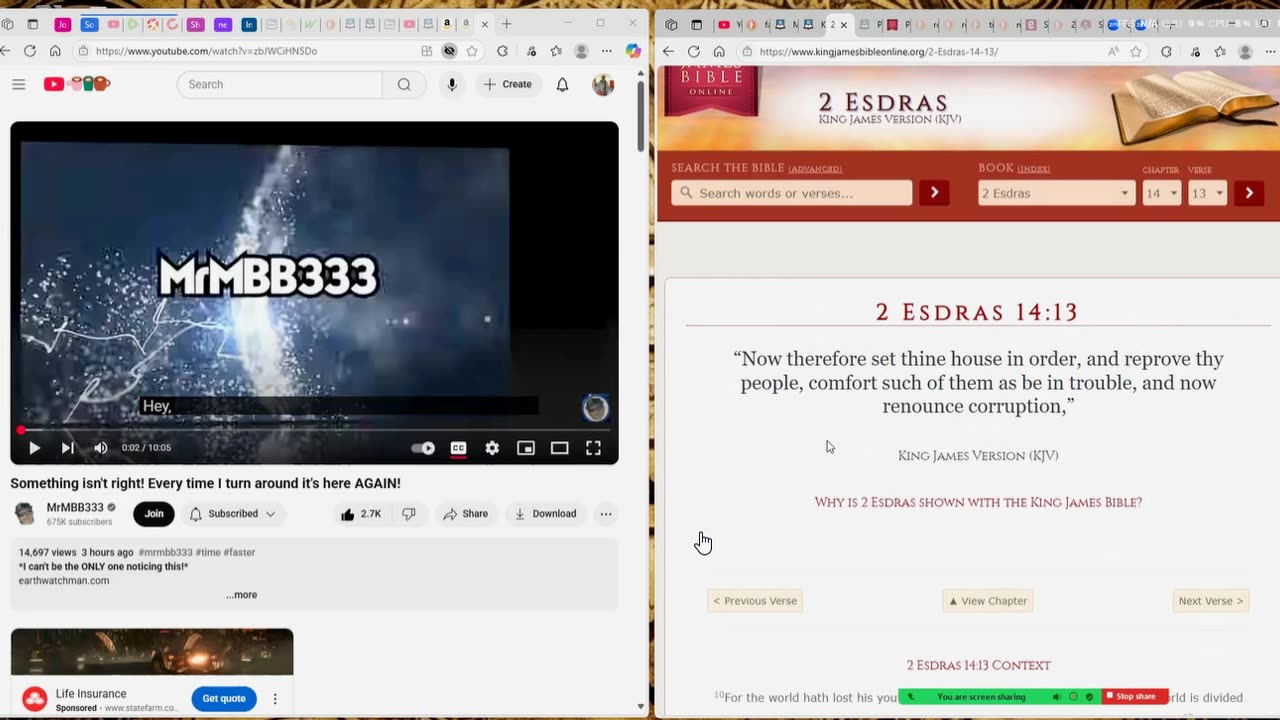
Task: Mute the video player volume
Action: point(100,448)
